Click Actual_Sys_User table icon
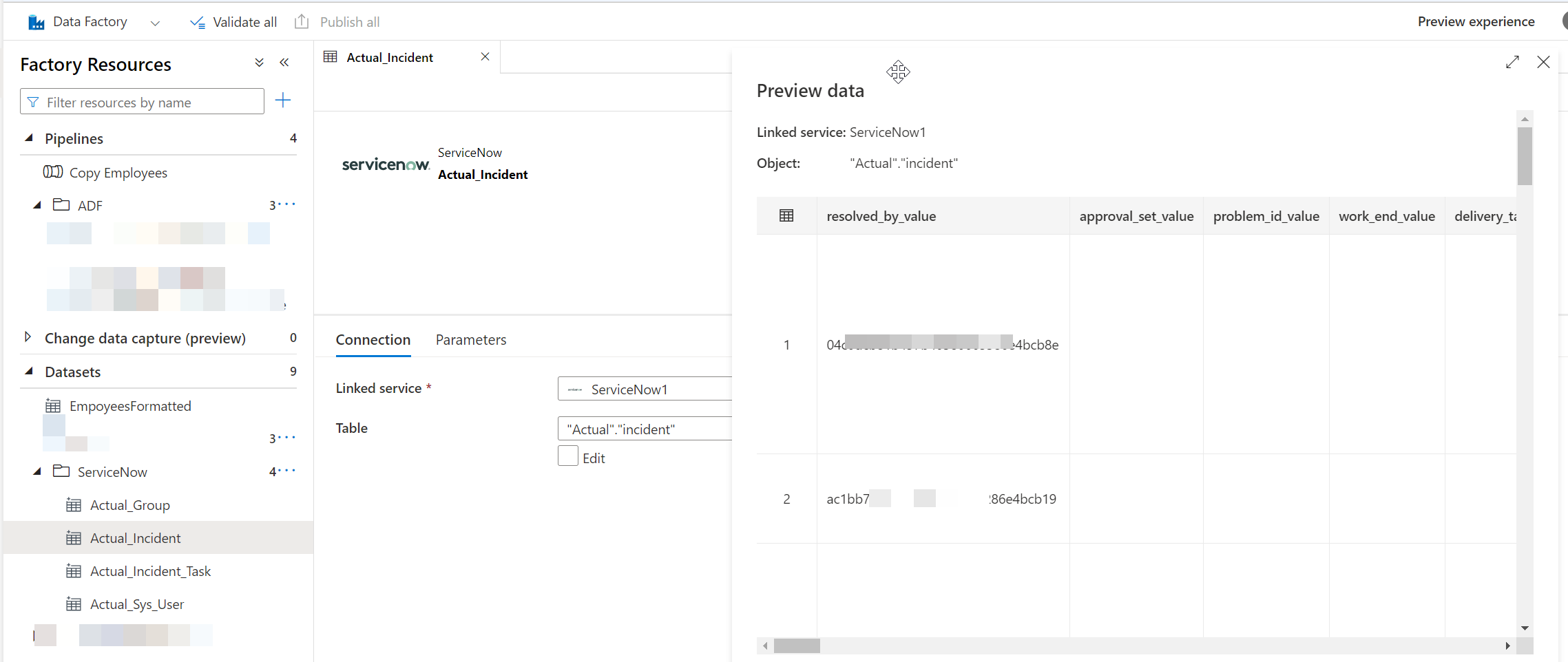The image size is (1568, 662). coord(74,604)
